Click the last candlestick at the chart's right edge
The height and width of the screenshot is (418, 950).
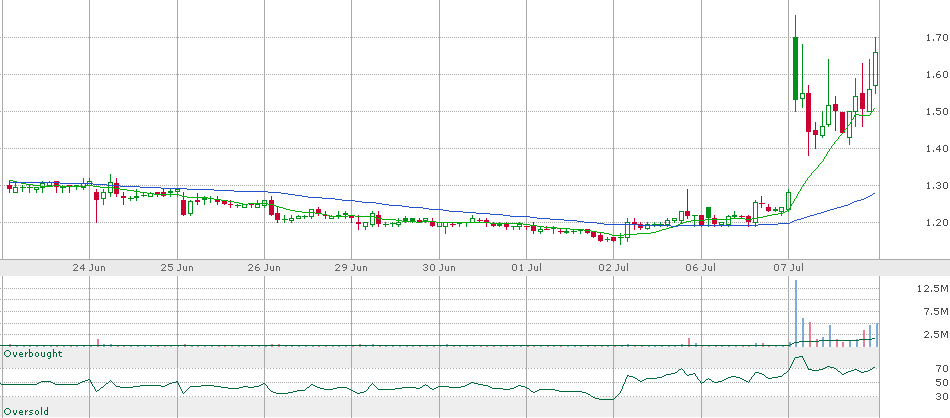tap(875, 69)
